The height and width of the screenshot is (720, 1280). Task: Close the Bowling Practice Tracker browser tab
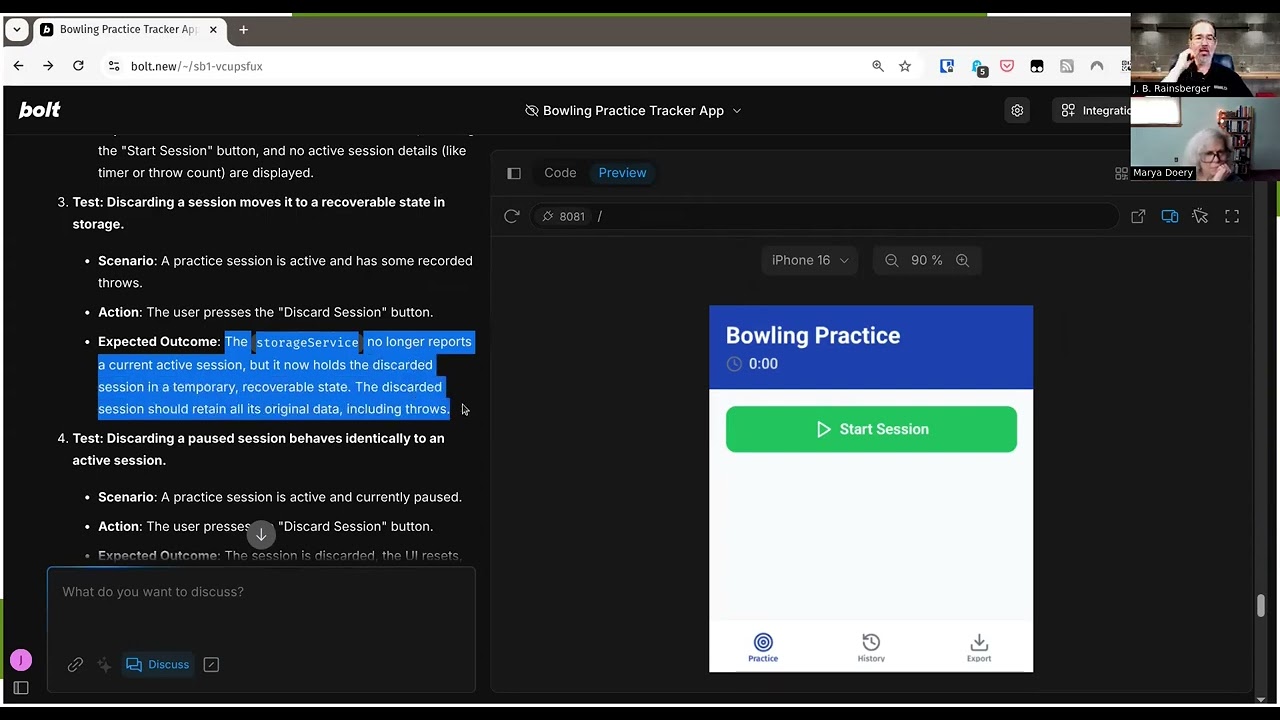[x=213, y=30]
